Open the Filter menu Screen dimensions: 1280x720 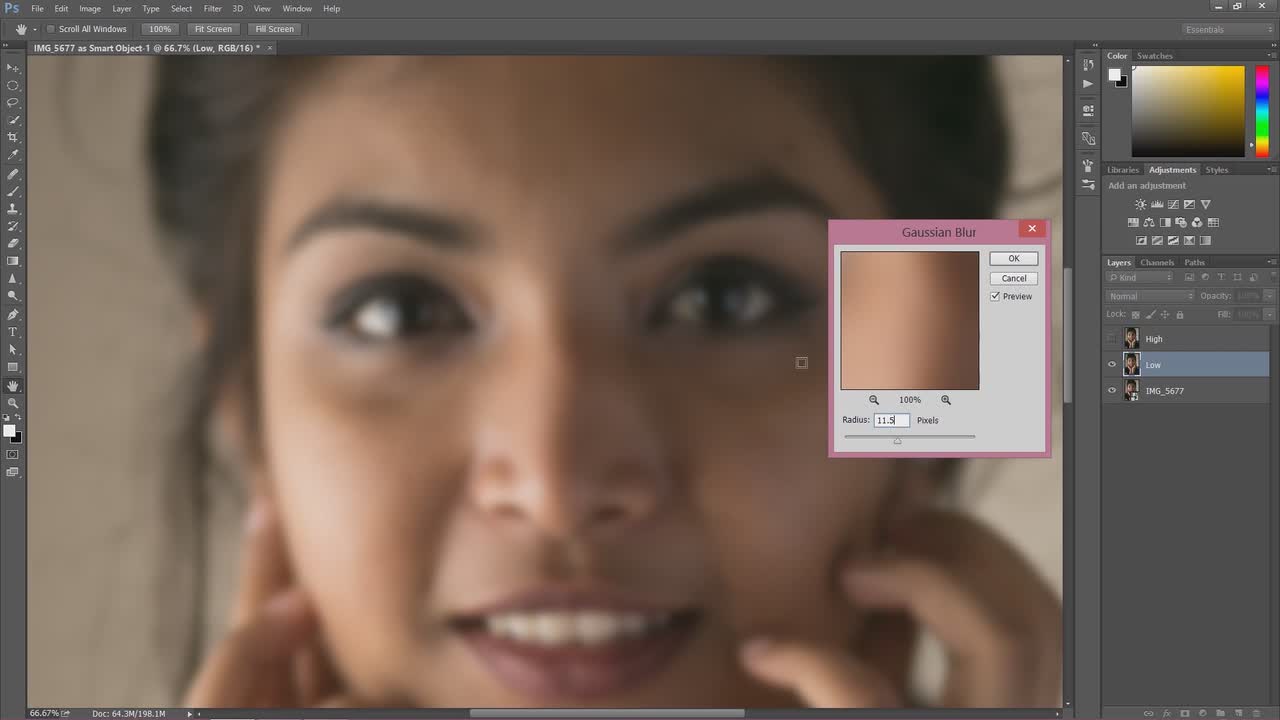tap(212, 8)
